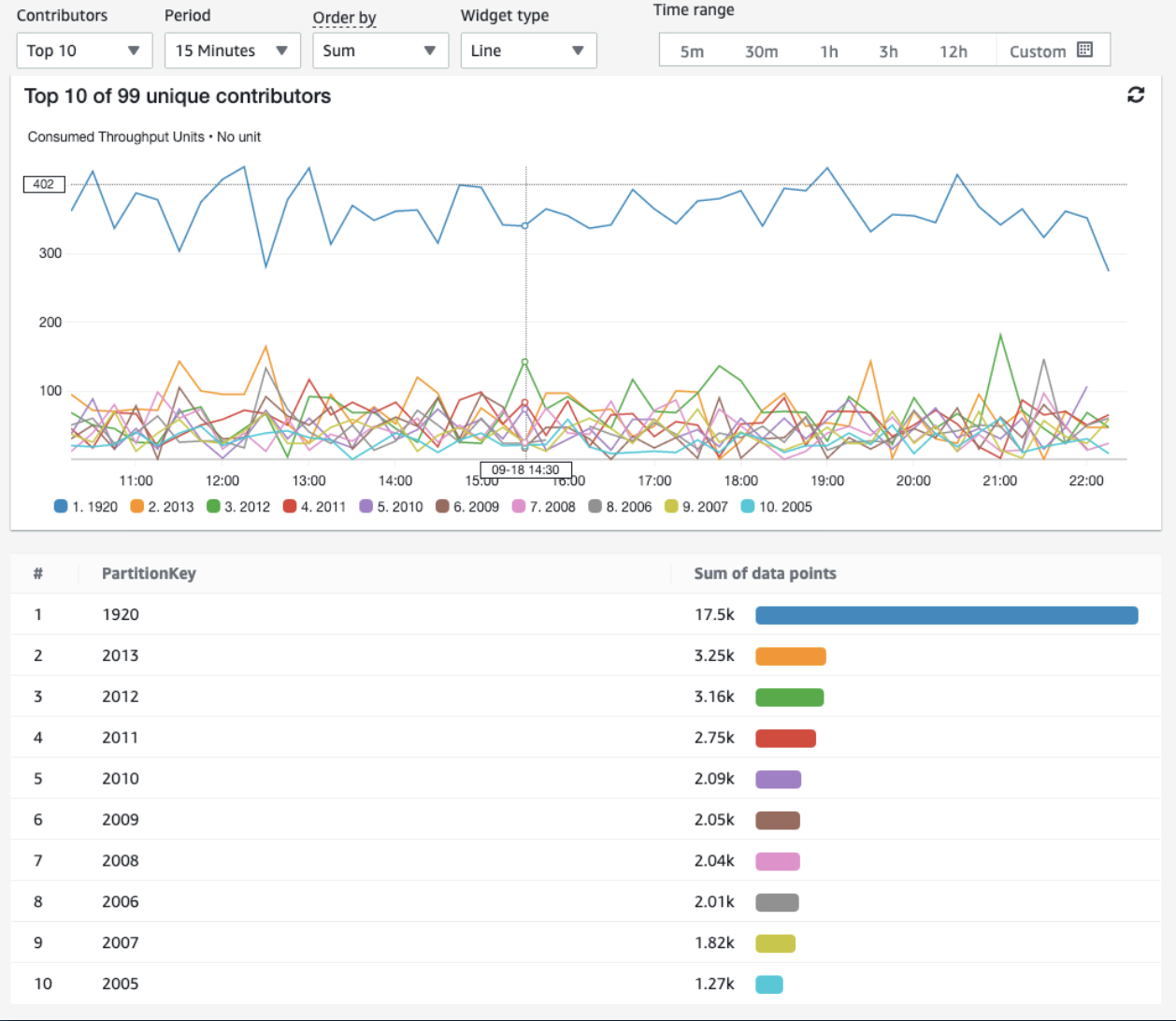Click the yellow bar for partition 2007
The image size is (1176, 1021).
pos(775,944)
